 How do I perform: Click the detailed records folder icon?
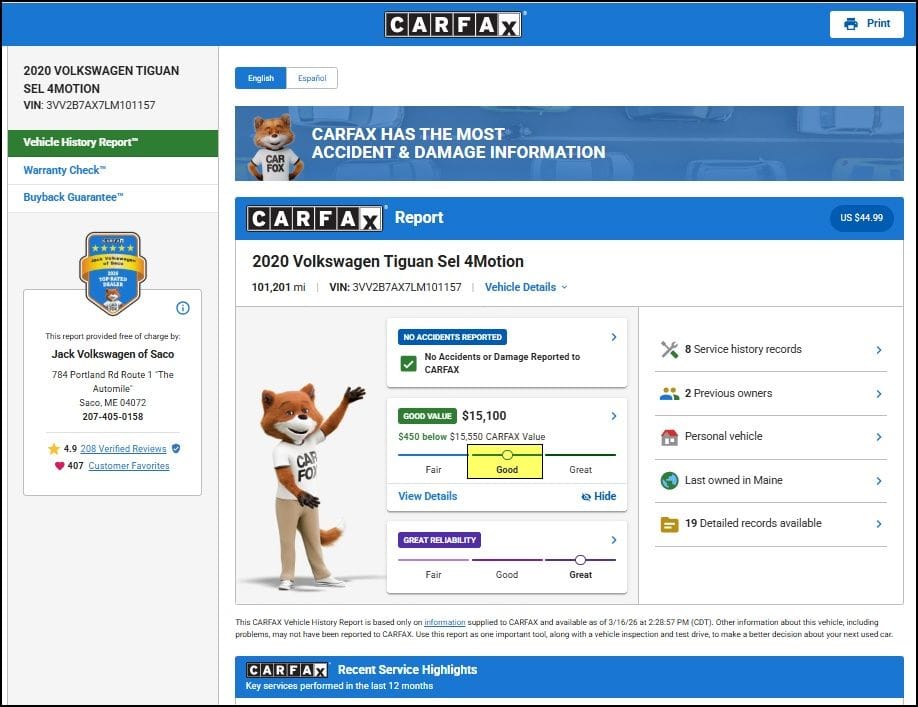669,524
